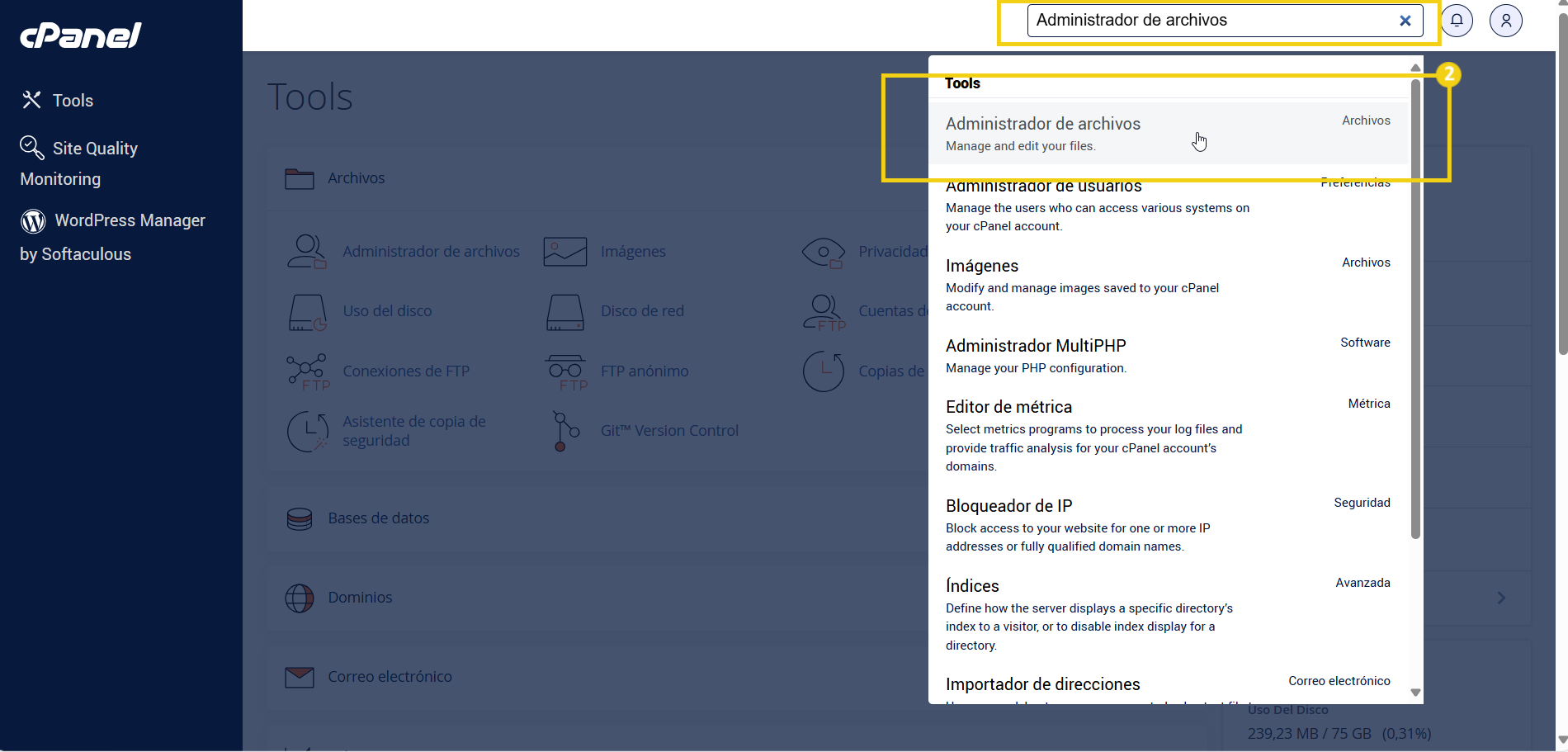Expand the Bases de datos section
This screenshot has height=752, width=1568.
[x=598, y=518]
